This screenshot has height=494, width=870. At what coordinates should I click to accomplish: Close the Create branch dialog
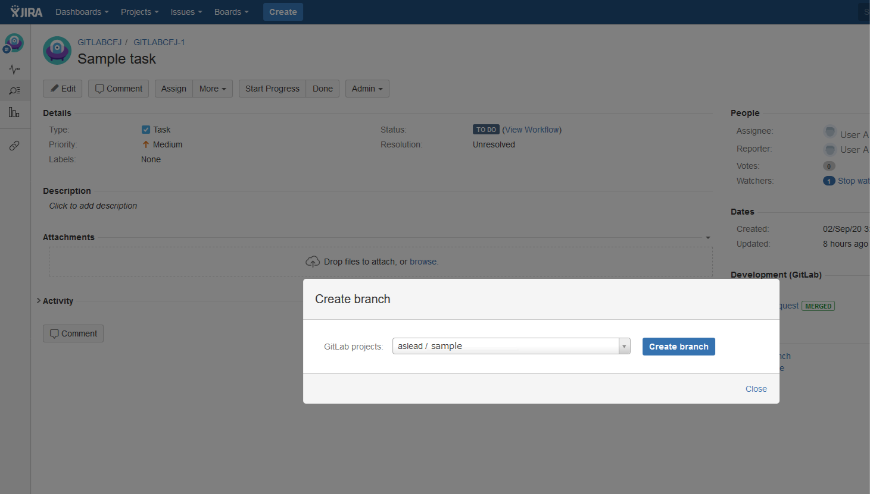tap(756, 389)
